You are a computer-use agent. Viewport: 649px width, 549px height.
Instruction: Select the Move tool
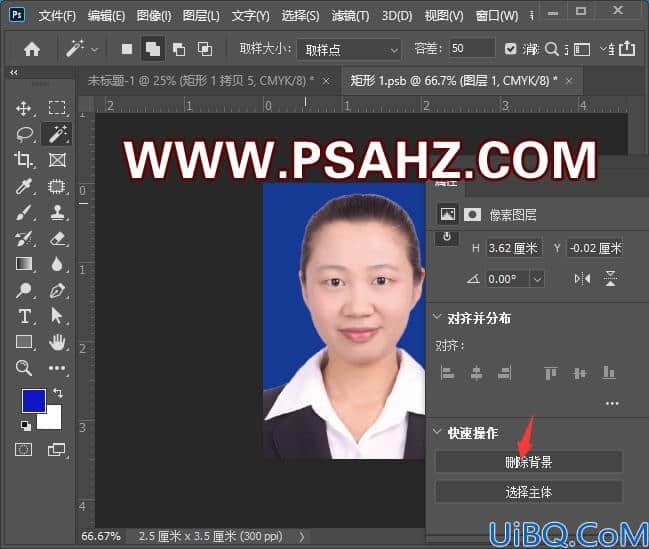point(24,108)
